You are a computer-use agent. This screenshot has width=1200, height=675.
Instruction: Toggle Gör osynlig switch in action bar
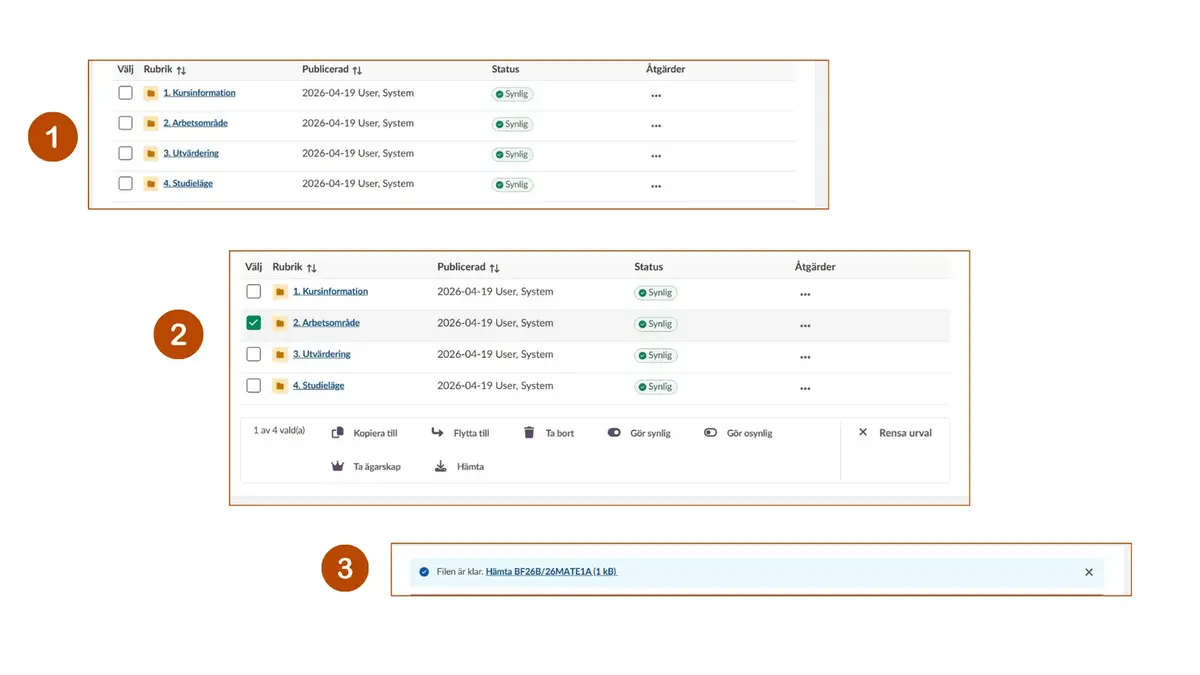(x=710, y=433)
